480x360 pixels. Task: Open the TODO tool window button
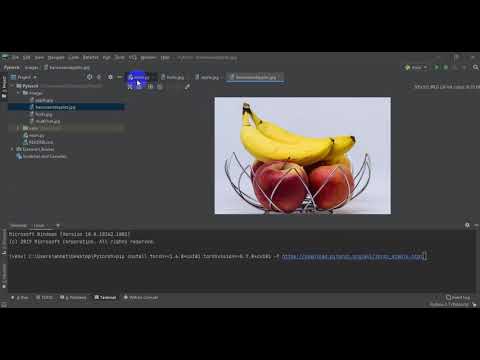point(44,297)
